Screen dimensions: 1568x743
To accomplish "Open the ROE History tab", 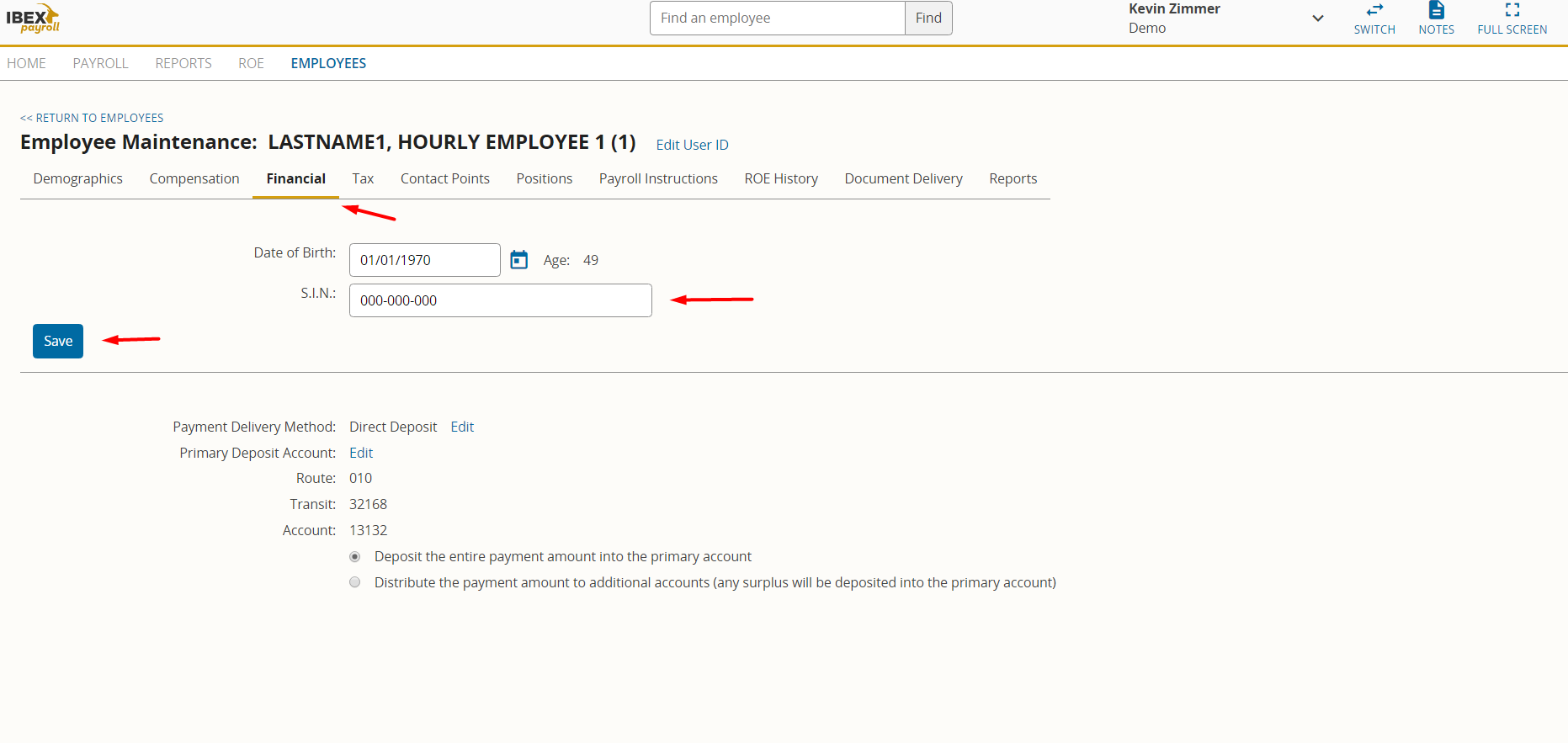I will coord(781,178).
